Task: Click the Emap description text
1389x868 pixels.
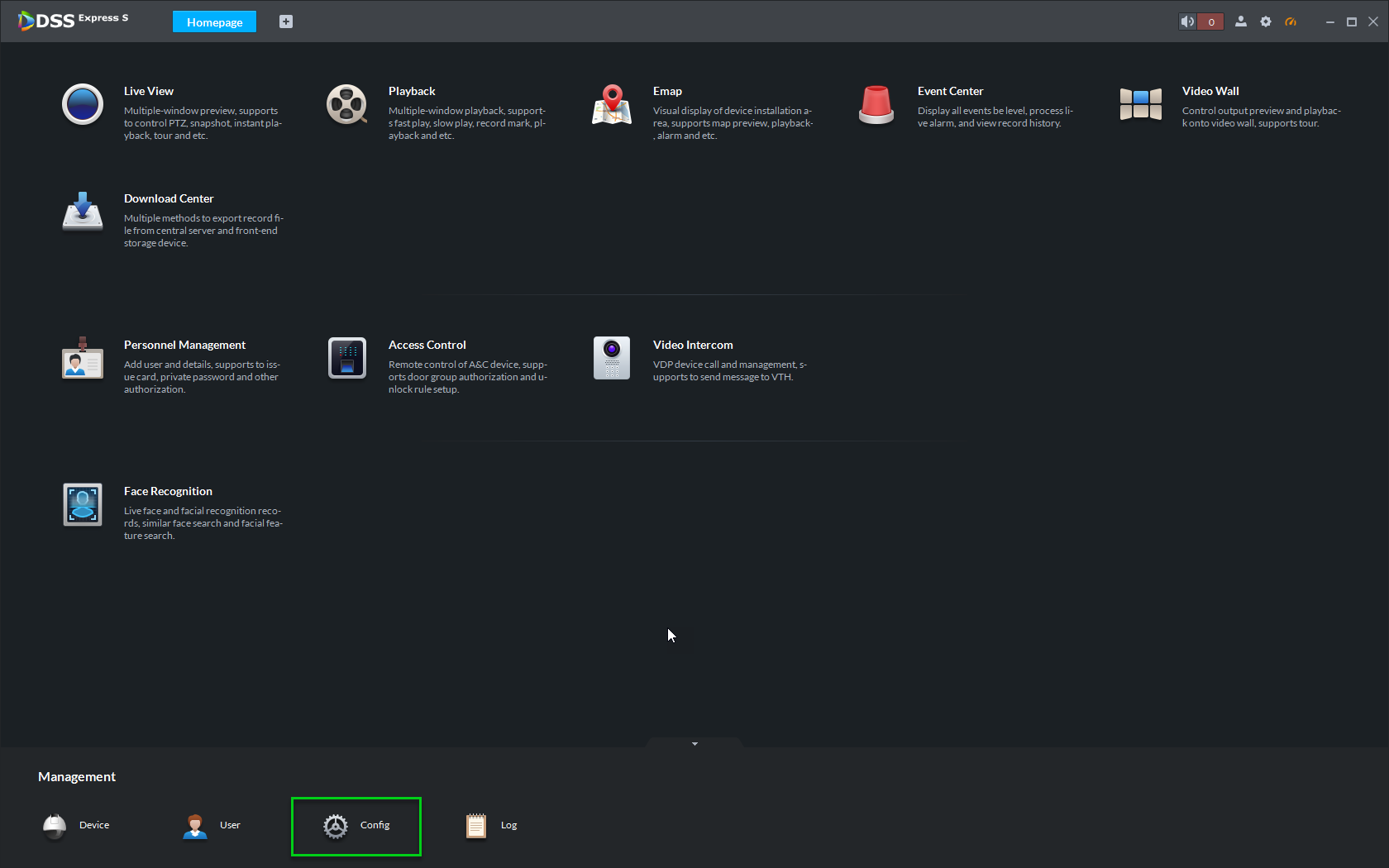Action: [733, 123]
